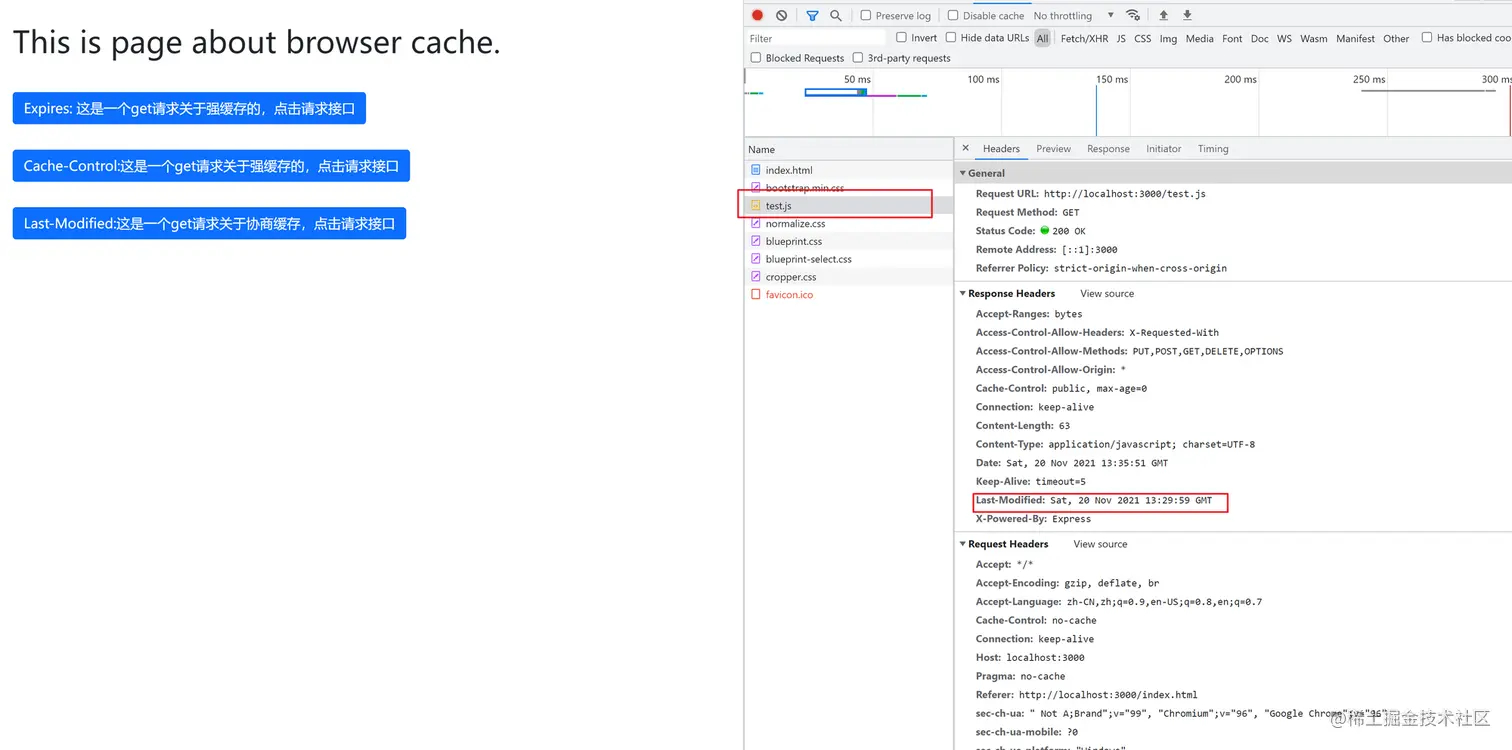The height and width of the screenshot is (750, 1512).
Task: Switch to the Headers tab
Action: click(x=1001, y=149)
